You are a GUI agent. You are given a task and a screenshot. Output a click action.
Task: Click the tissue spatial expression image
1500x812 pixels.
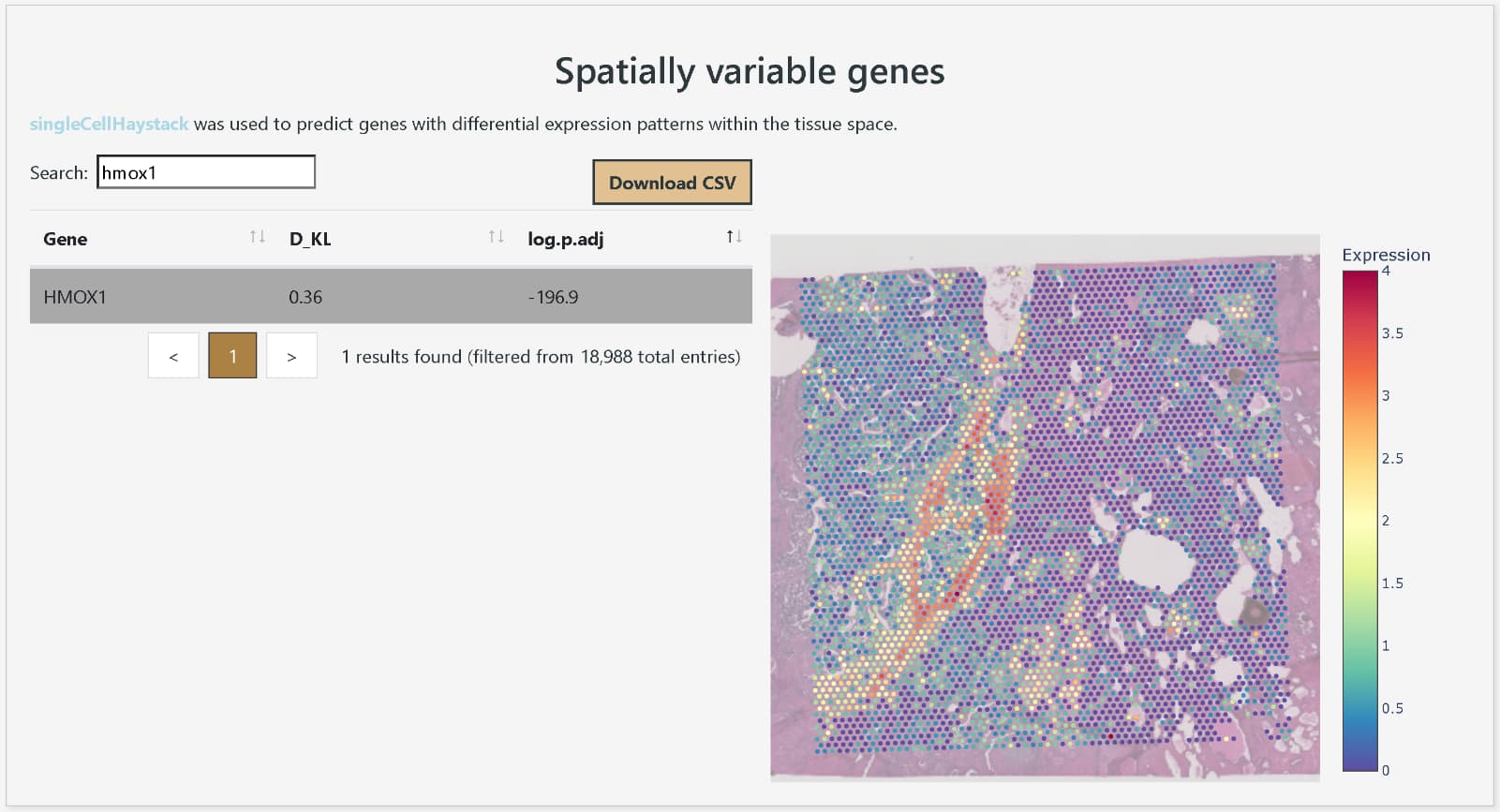coord(1045,507)
